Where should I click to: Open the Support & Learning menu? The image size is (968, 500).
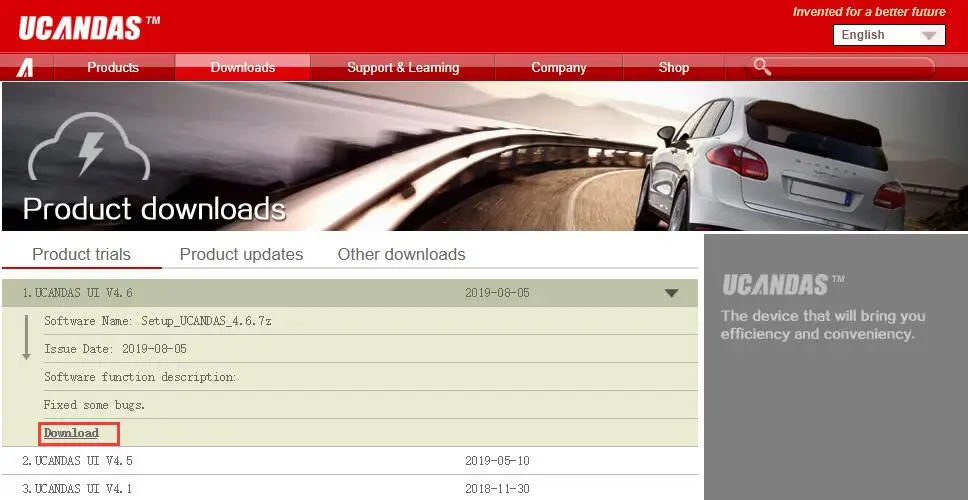403,67
